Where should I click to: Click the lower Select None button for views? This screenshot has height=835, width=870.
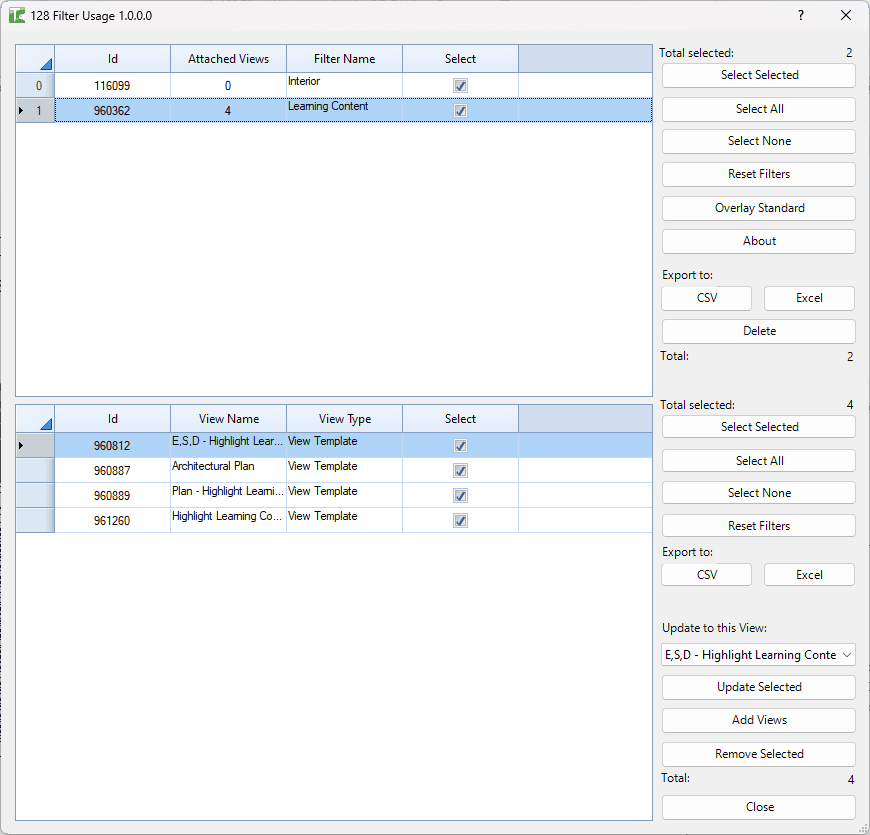click(x=758, y=493)
